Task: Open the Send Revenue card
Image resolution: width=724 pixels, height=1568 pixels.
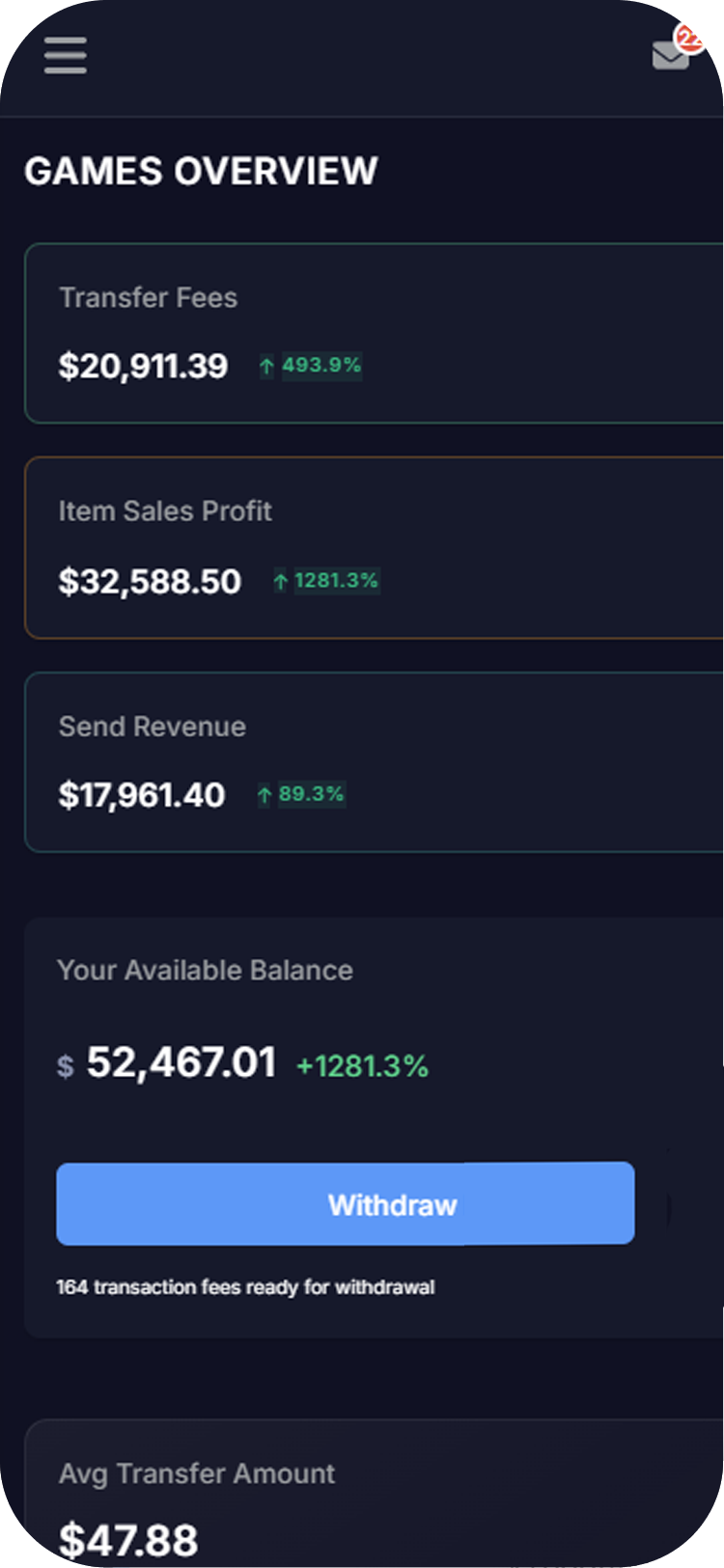Action: [374, 762]
